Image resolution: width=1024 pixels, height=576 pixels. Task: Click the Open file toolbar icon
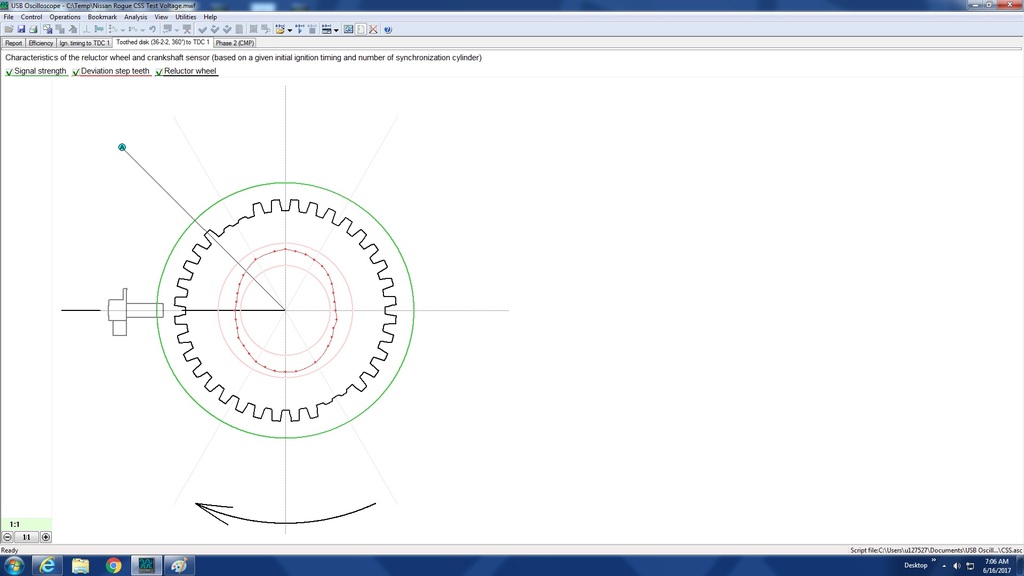[x=8, y=29]
